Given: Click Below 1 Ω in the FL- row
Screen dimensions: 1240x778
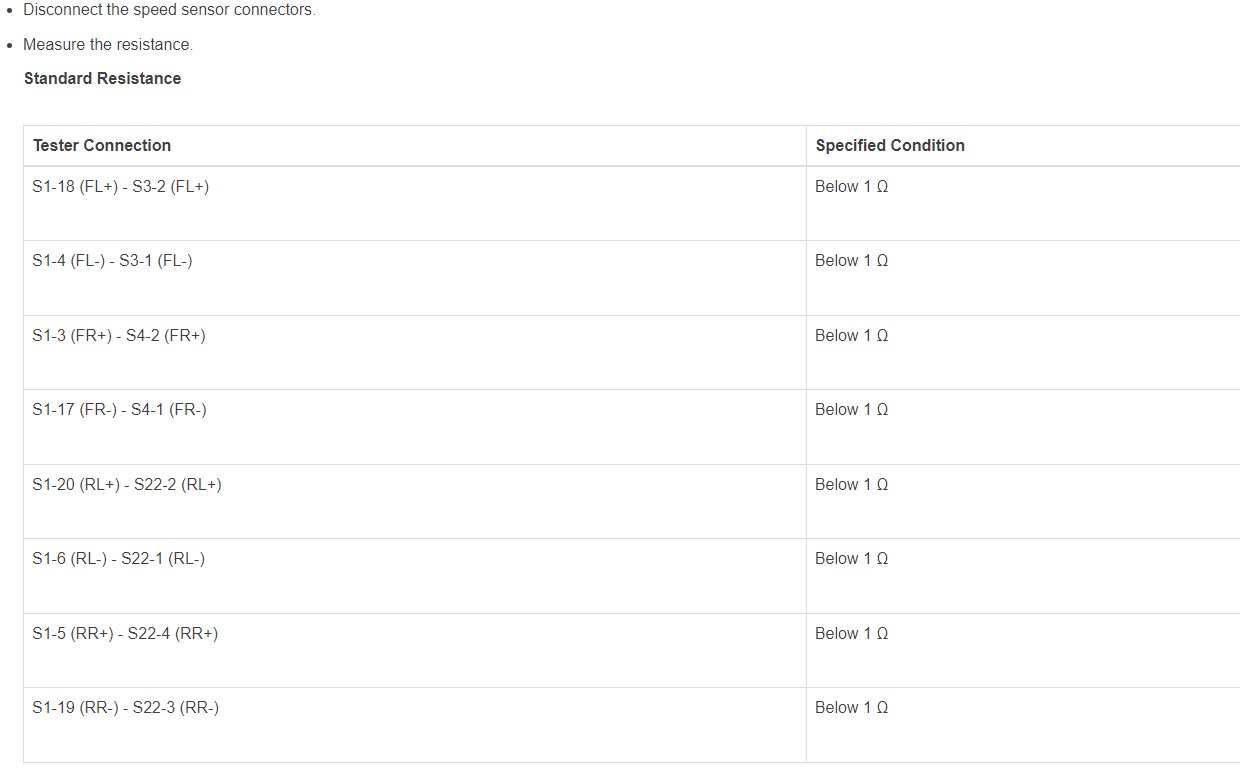Looking at the screenshot, I should (x=851, y=261).
